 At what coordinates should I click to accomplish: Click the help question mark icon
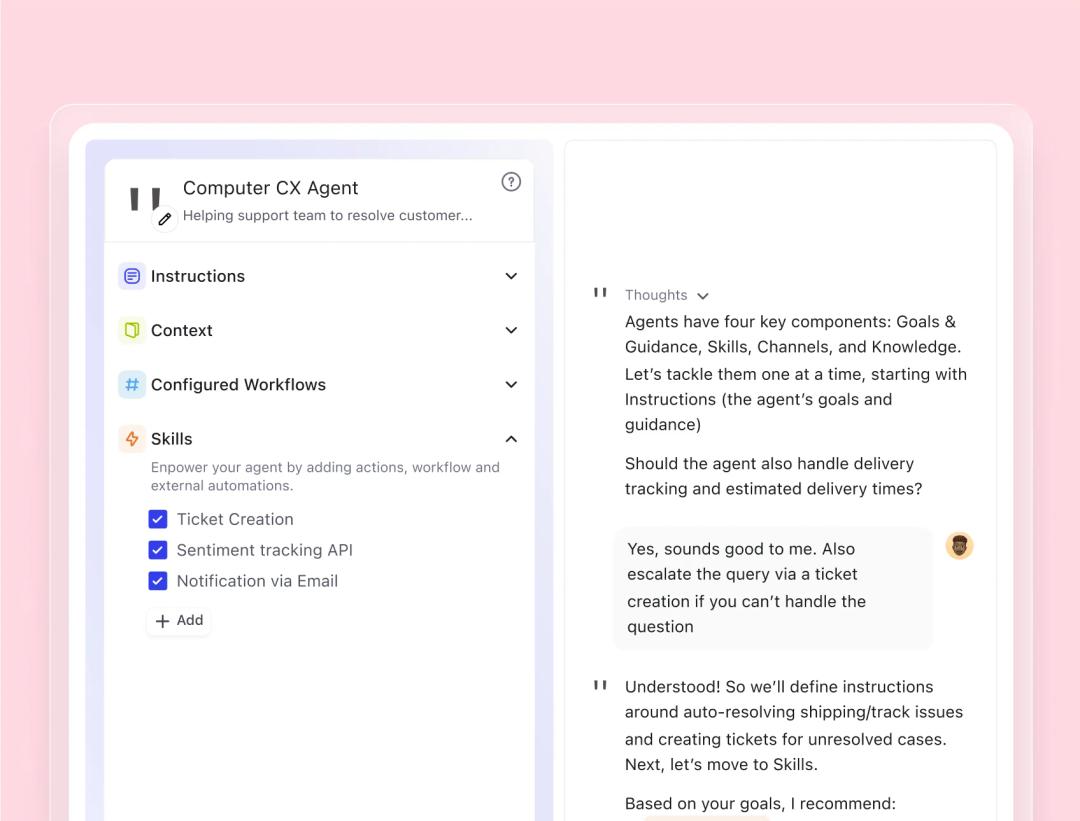tap(511, 181)
